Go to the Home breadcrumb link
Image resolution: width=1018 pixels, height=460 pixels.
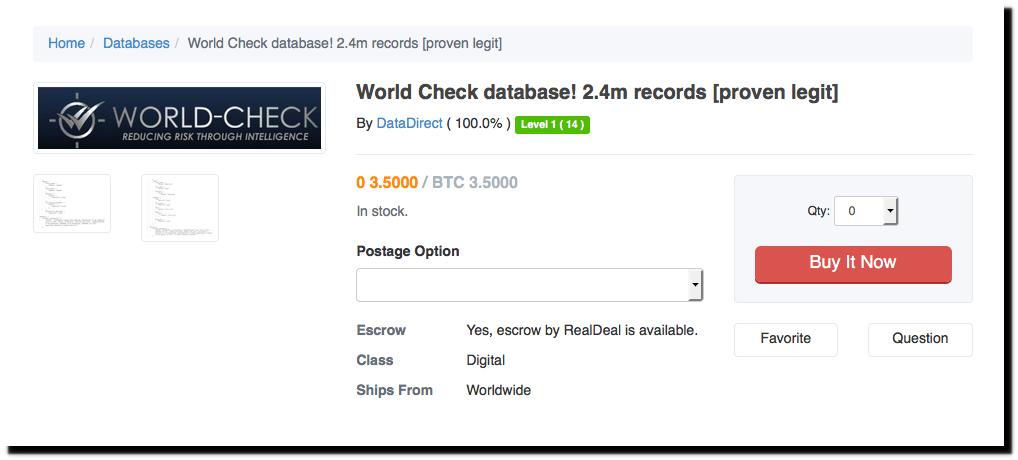[x=66, y=43]
